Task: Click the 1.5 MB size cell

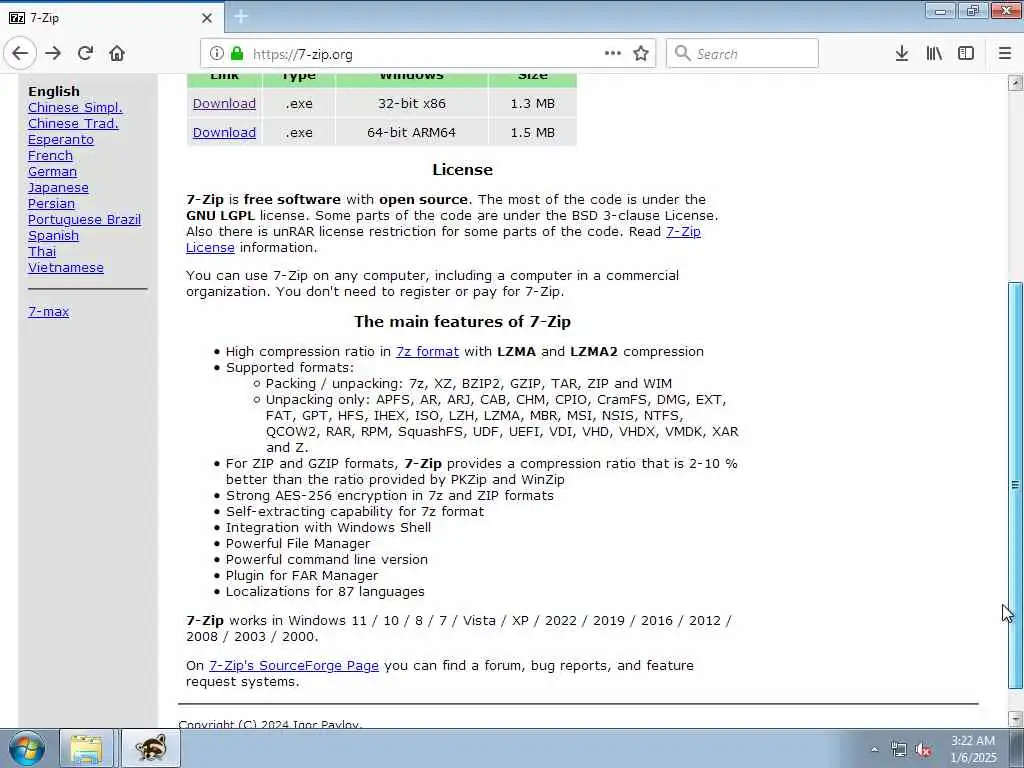Action: [x=532, y=133]
